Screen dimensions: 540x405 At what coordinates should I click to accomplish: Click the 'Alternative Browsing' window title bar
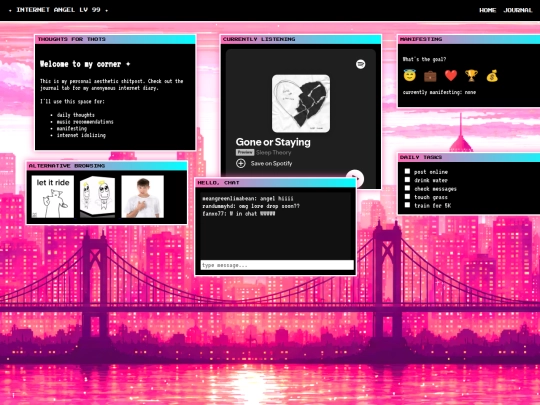[107, 166]
